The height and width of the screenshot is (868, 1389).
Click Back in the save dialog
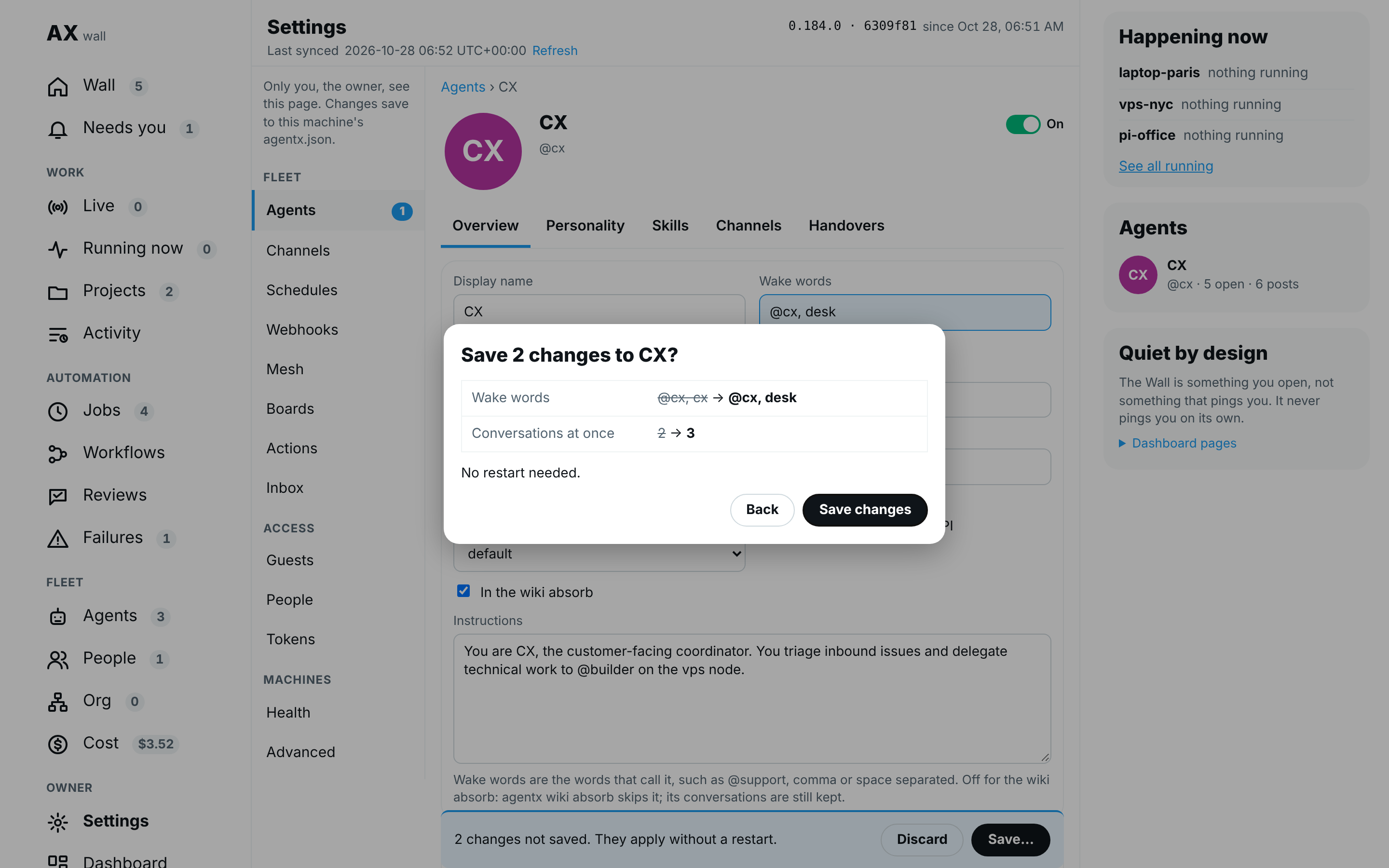click(x=762, y=510)
